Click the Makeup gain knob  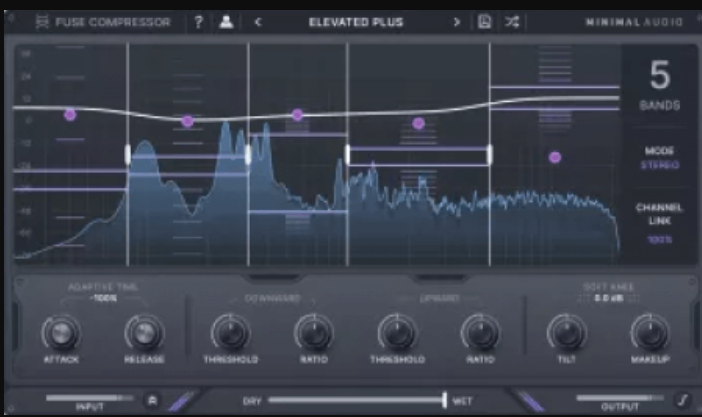click(650, 331)
